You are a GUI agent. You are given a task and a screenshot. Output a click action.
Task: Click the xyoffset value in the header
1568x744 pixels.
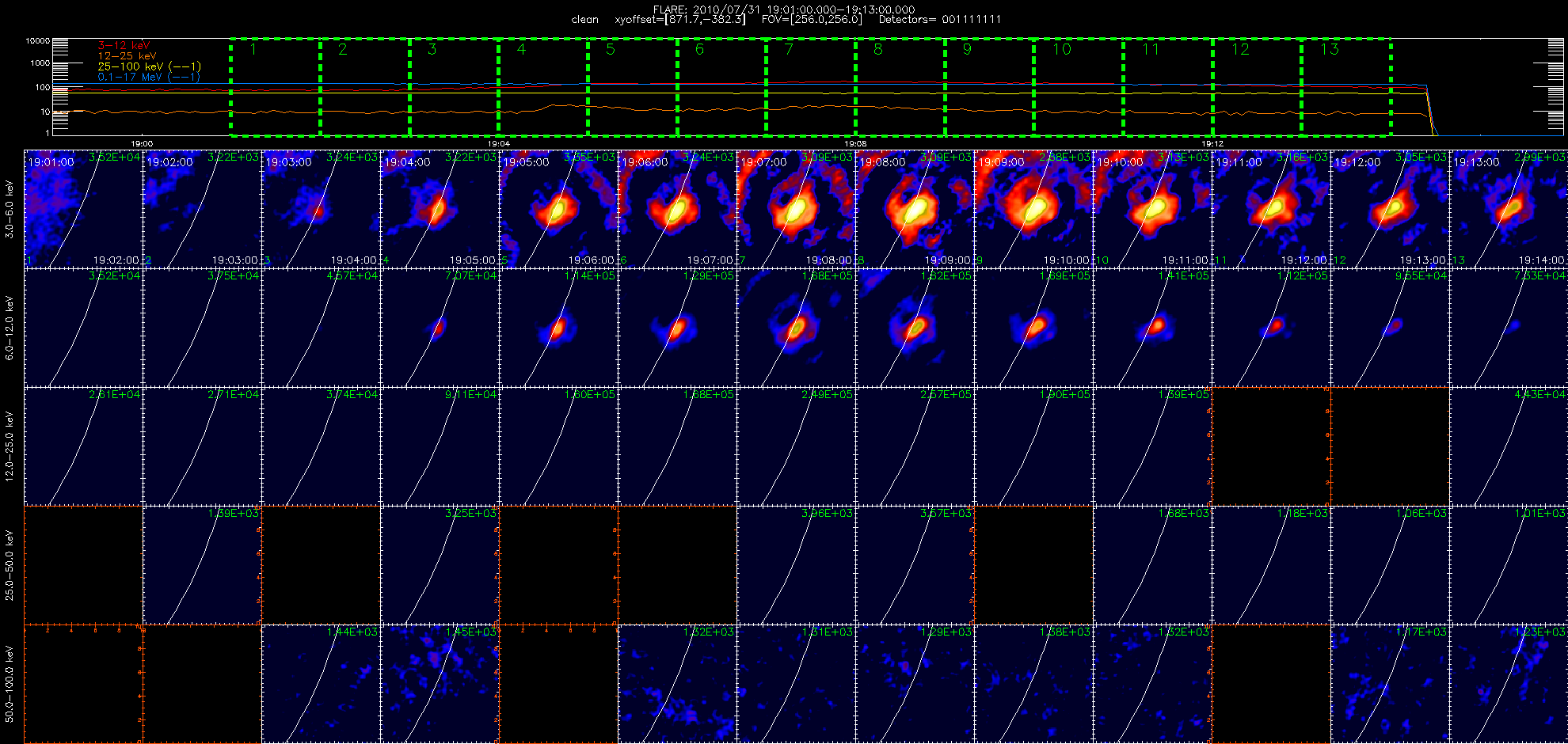(679, 20)
